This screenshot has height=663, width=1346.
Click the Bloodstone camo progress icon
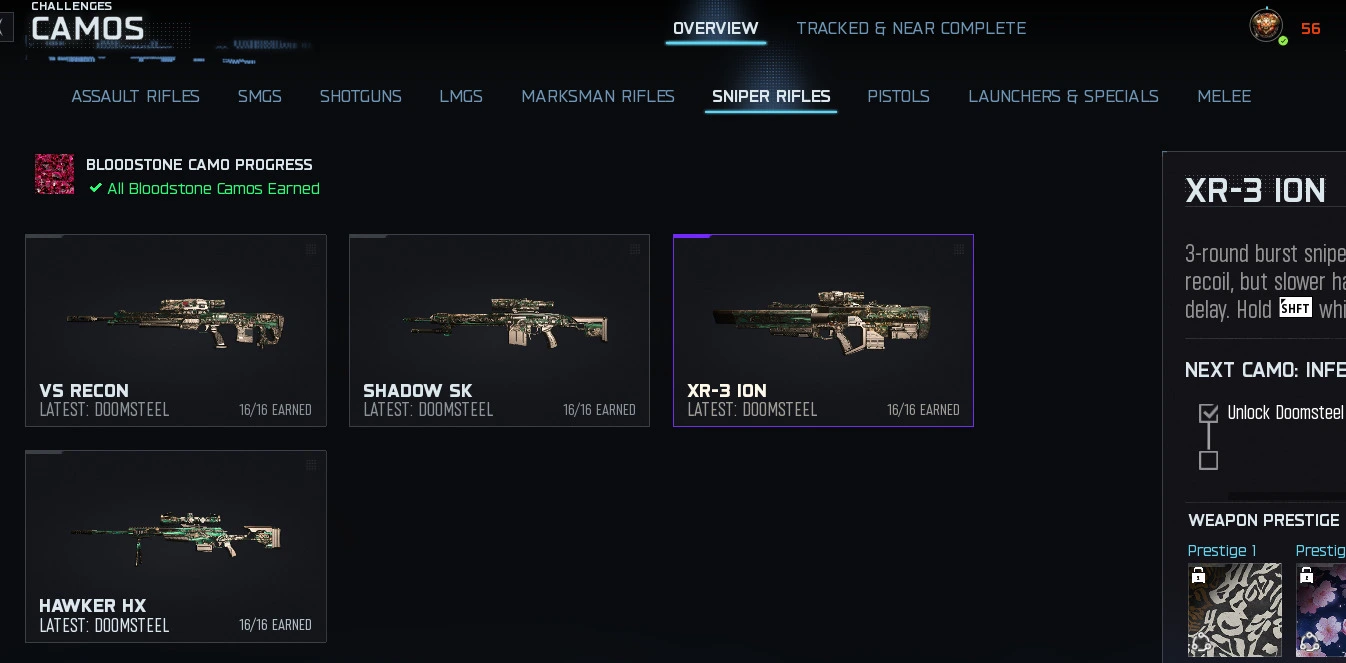pyautogui.click(x=55, y=174)
